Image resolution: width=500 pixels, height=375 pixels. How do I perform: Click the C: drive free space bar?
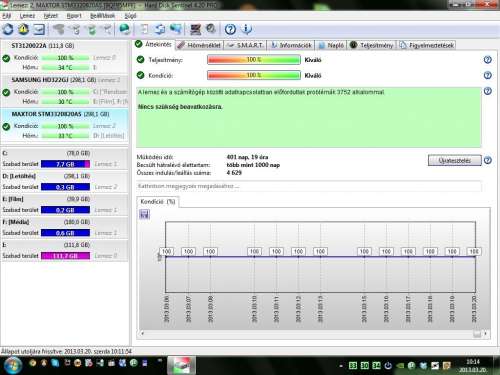coord(65,164)
